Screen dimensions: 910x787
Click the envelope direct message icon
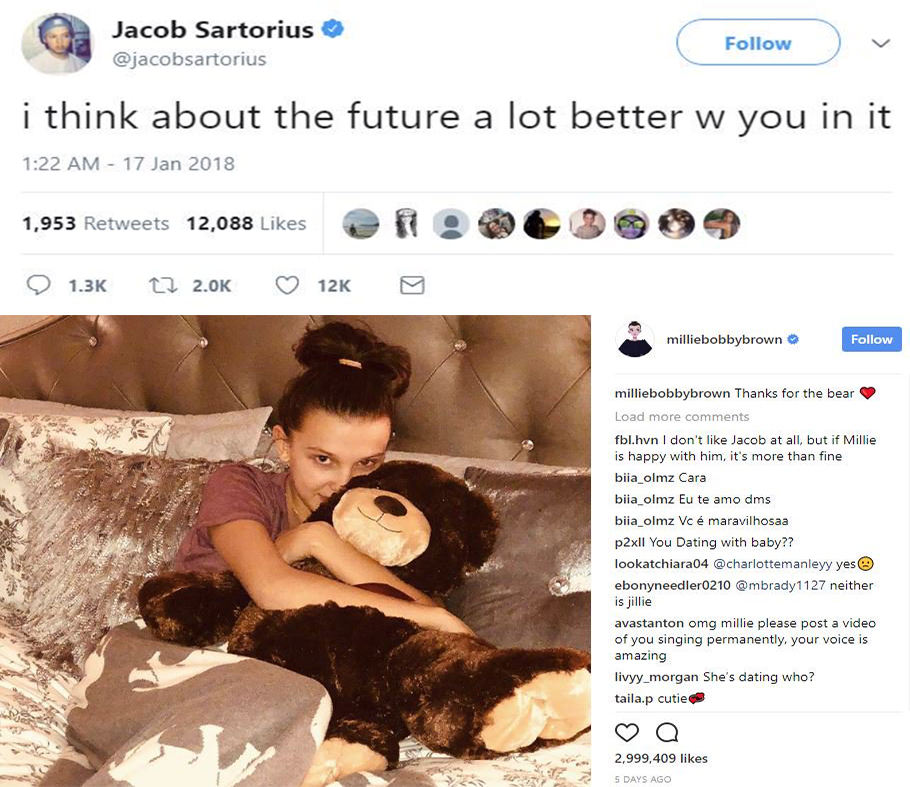[412, 285]
